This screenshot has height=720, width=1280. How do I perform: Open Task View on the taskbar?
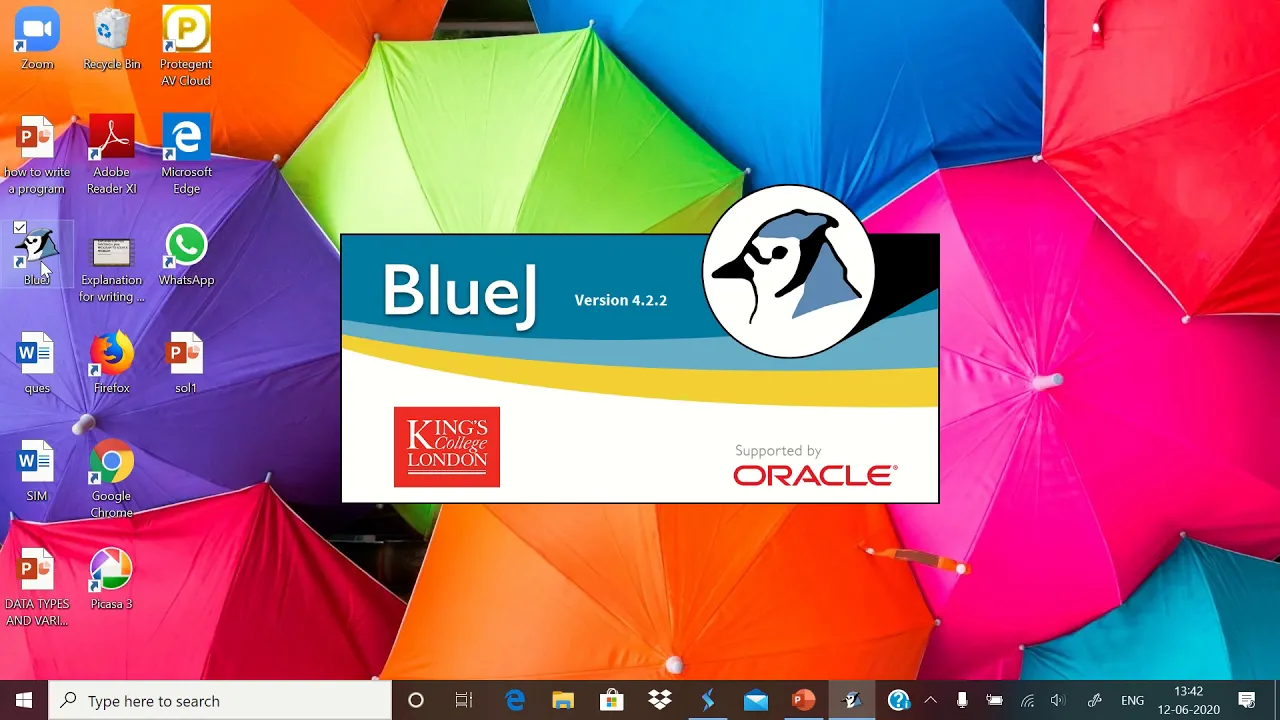pyautogui.click(x=464, y=700)
